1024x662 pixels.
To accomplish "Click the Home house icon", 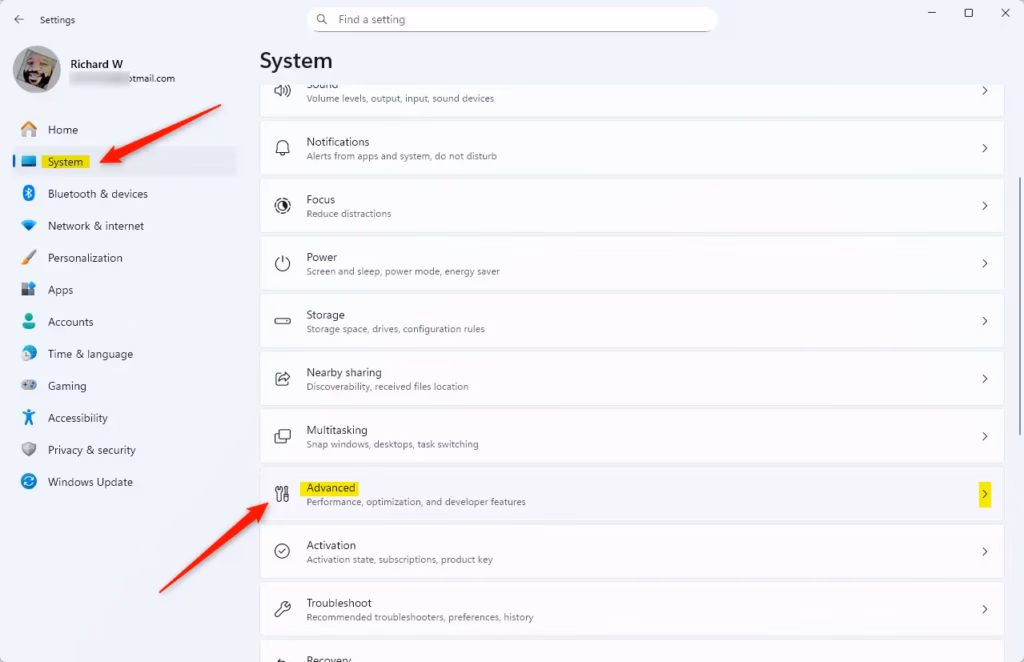I will 29,129.
